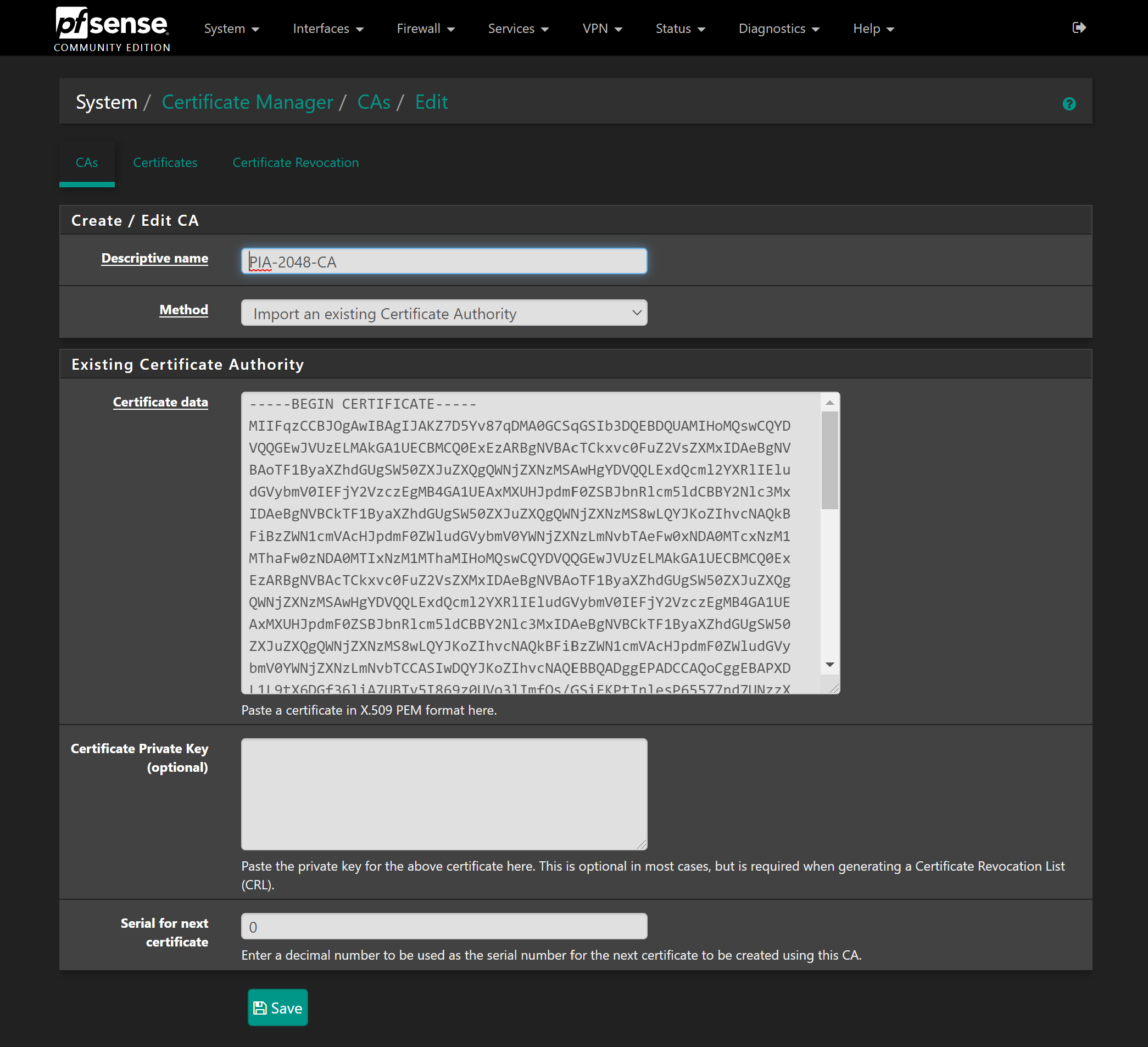Open the help question-mark icon

point(1069,104)
